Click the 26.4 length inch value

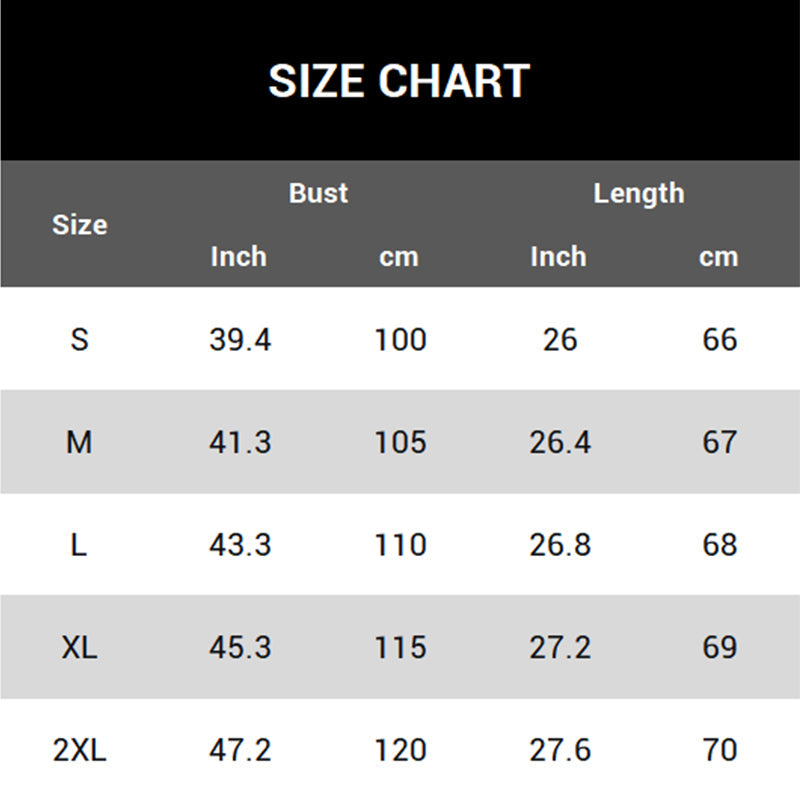pos(560,442)
